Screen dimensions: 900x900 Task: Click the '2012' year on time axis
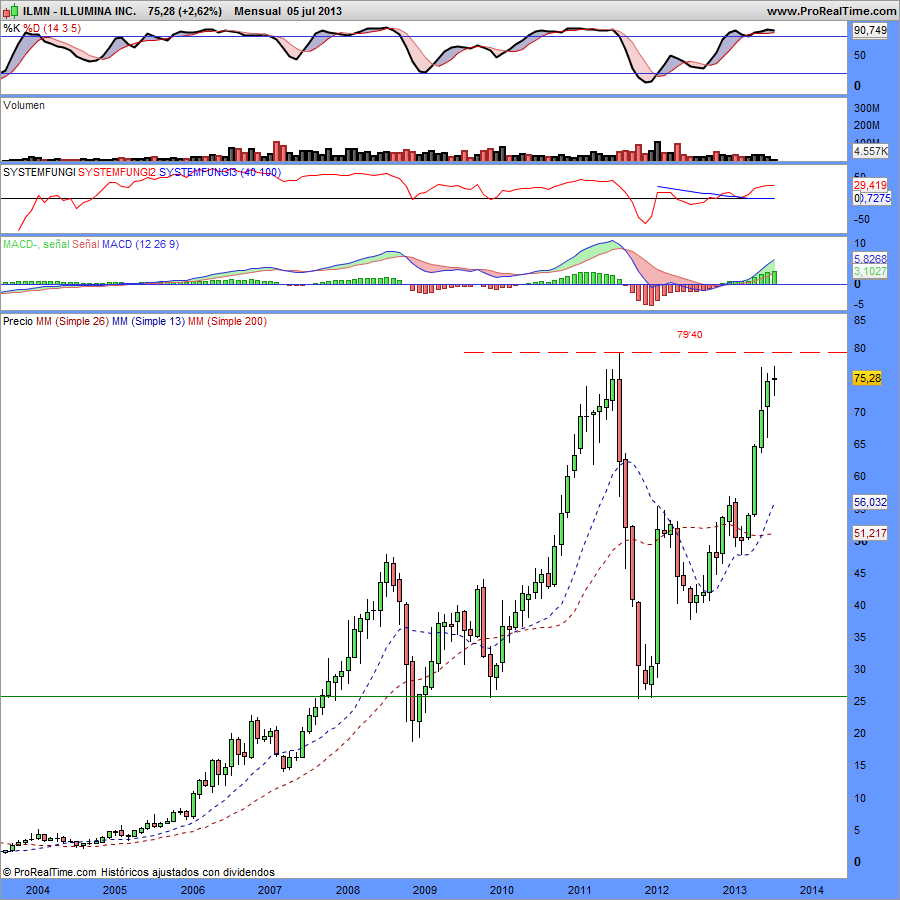[x=657, y=890]
